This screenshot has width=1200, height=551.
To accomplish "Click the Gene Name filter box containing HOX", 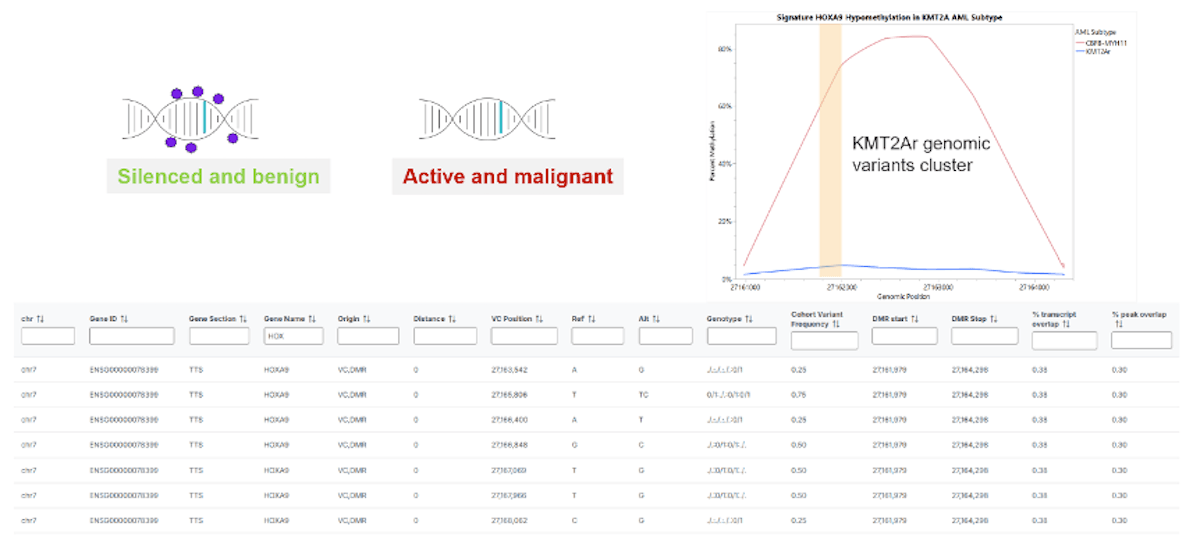I will 292,337.
